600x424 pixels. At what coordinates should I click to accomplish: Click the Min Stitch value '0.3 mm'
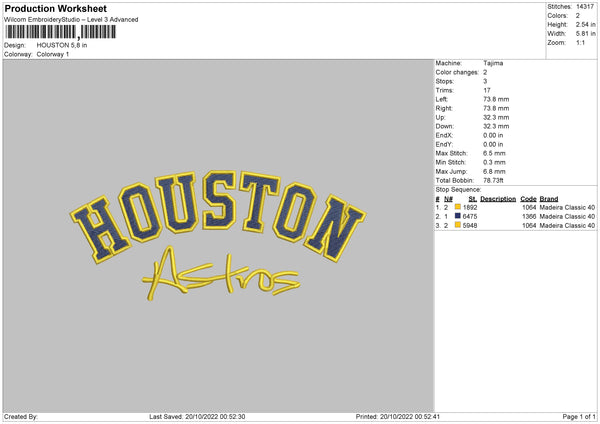point(494,162)
